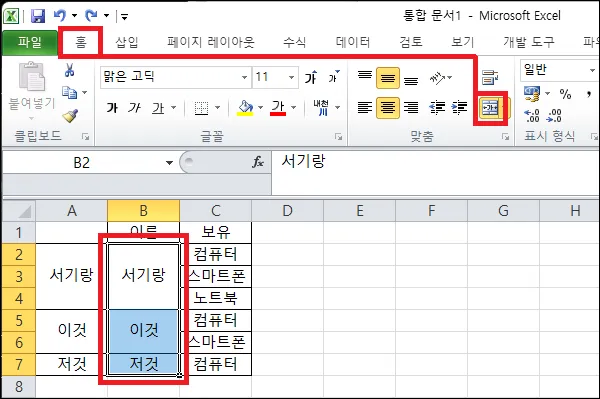Open the 데이터 tab
Screen dimensions: 600x399
point(352,42)
